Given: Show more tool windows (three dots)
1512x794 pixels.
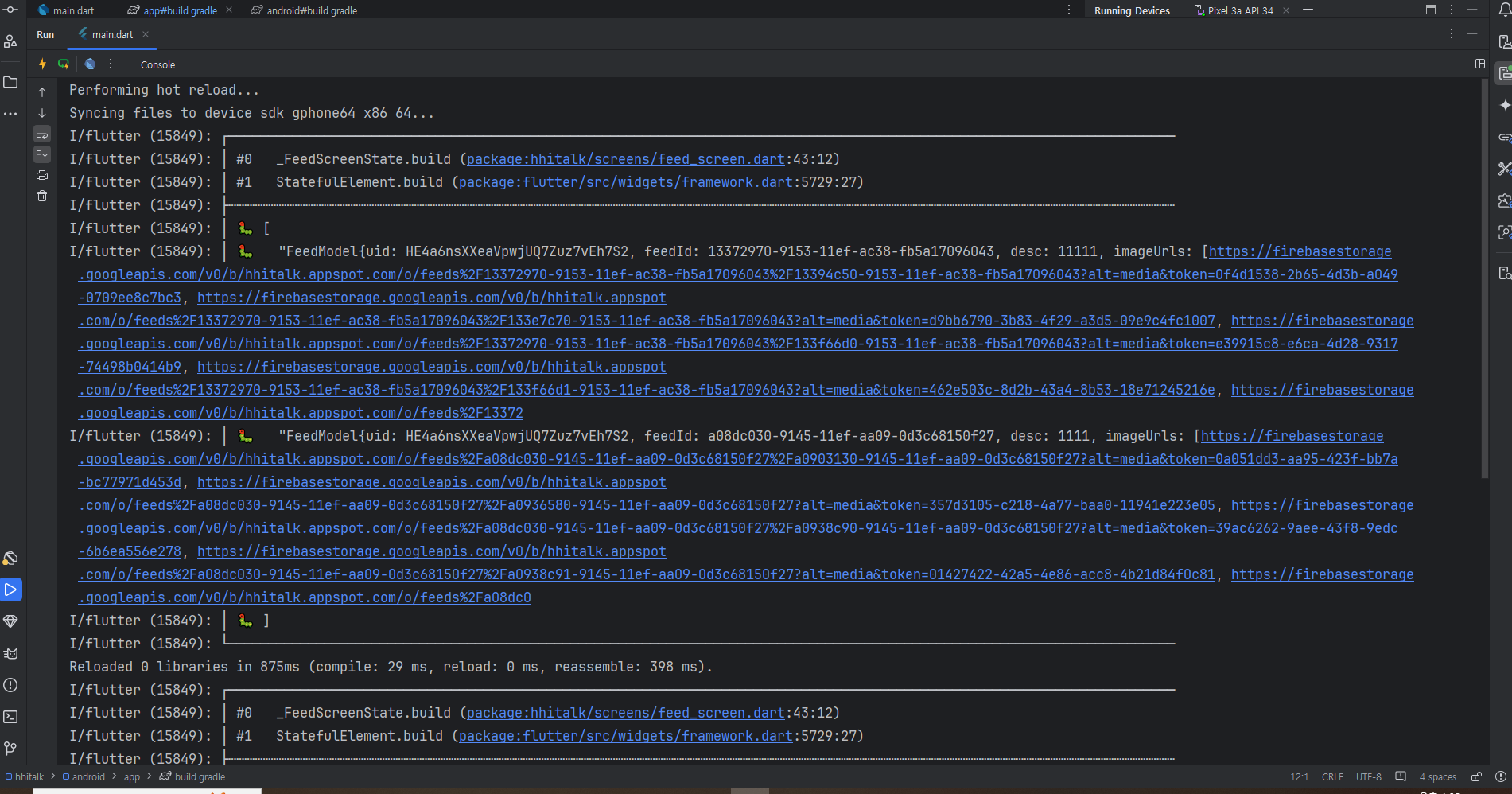Looking at the screenshot, I should (x=10, y=114).
